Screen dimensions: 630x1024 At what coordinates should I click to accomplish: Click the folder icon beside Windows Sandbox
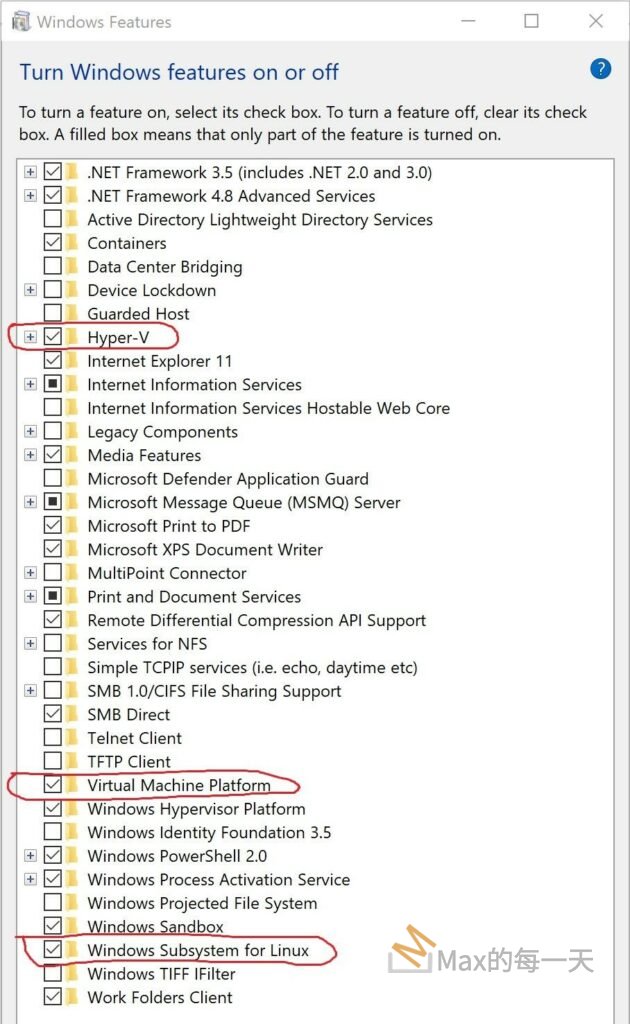coord(72,927)
